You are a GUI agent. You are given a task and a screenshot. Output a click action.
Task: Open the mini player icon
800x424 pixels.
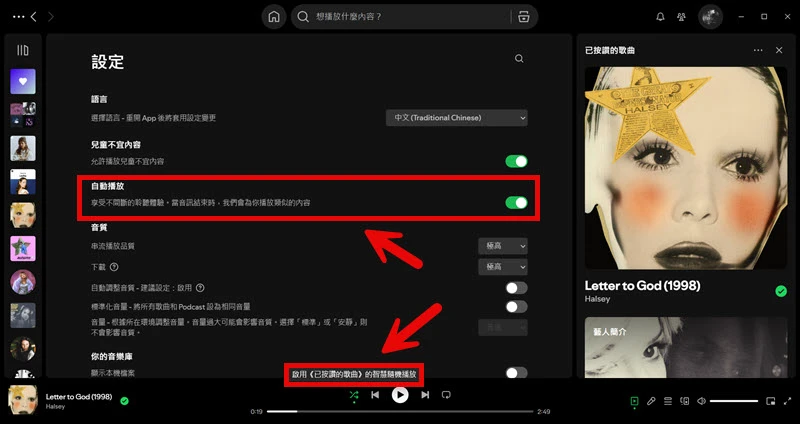(x=770, y=402)
